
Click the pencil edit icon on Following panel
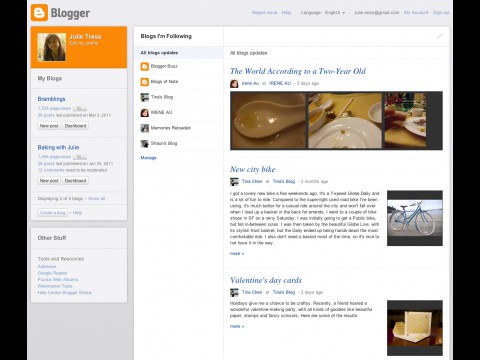tap(439, 36)
